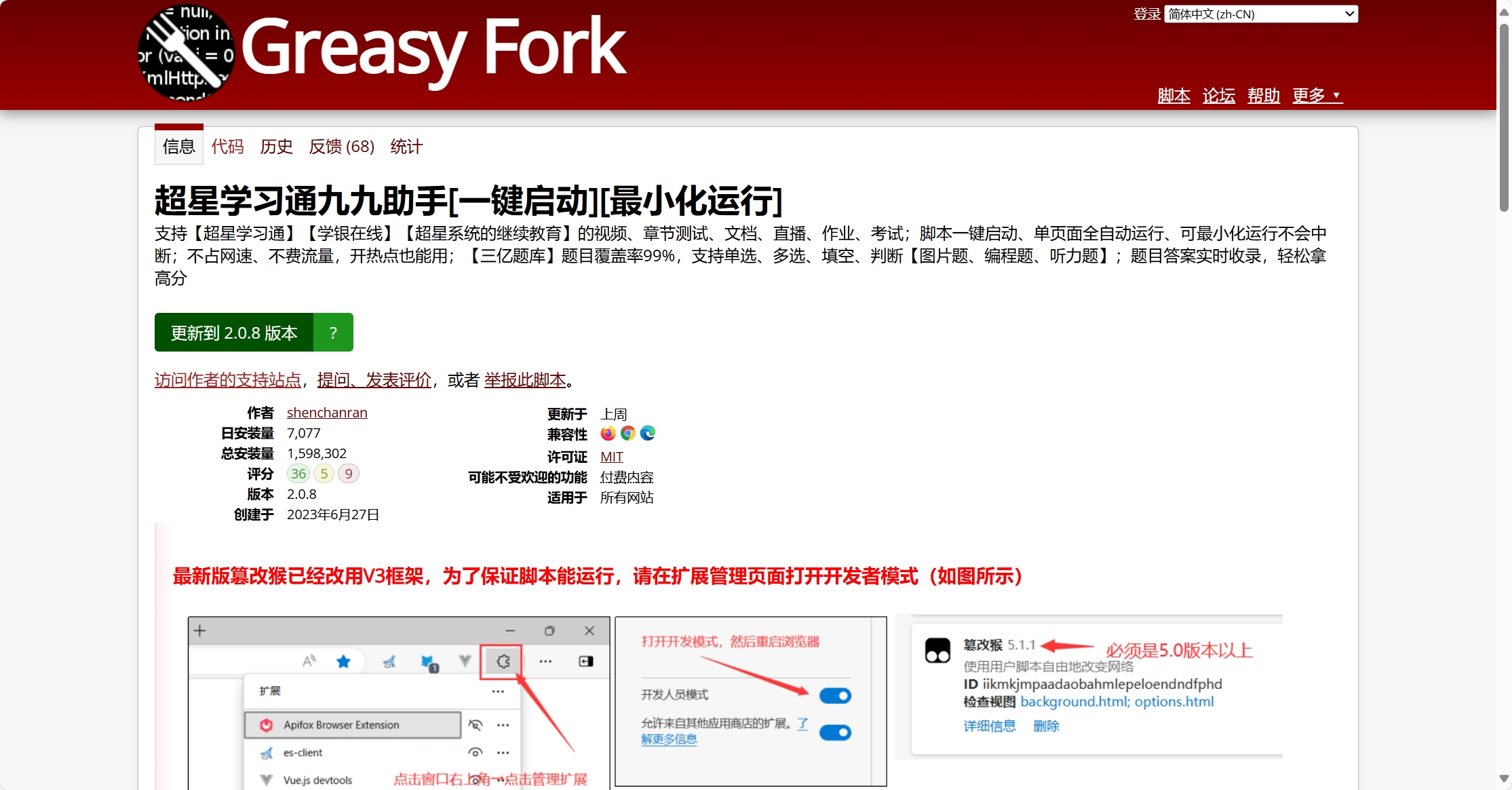Click the developer mode screenshot thumbnail
Image resolution: width=1512 pixels, height=790 pixels.
tap(751, 701)
